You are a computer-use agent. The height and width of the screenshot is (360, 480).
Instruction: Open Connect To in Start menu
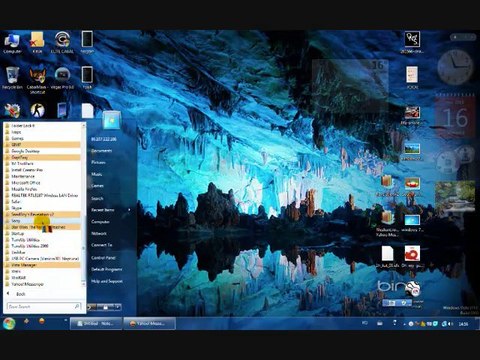(x=102, y=245)
